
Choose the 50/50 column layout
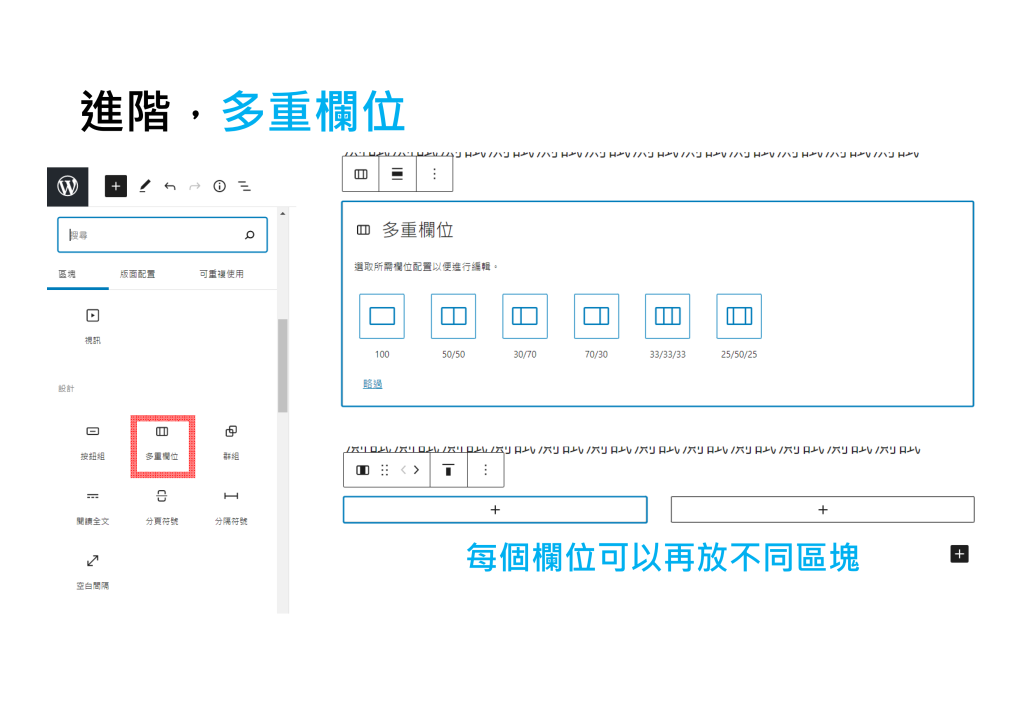coord(453,316)
